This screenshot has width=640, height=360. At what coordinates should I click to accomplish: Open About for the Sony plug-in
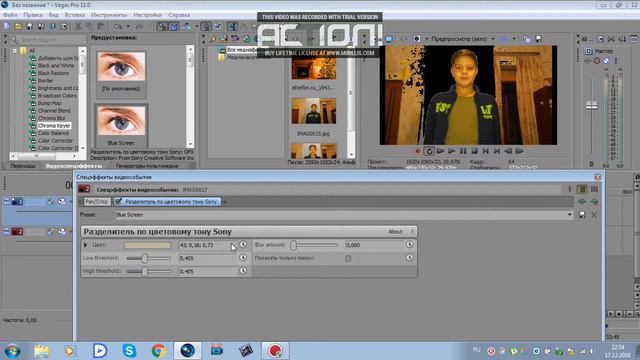pos(395,232)
